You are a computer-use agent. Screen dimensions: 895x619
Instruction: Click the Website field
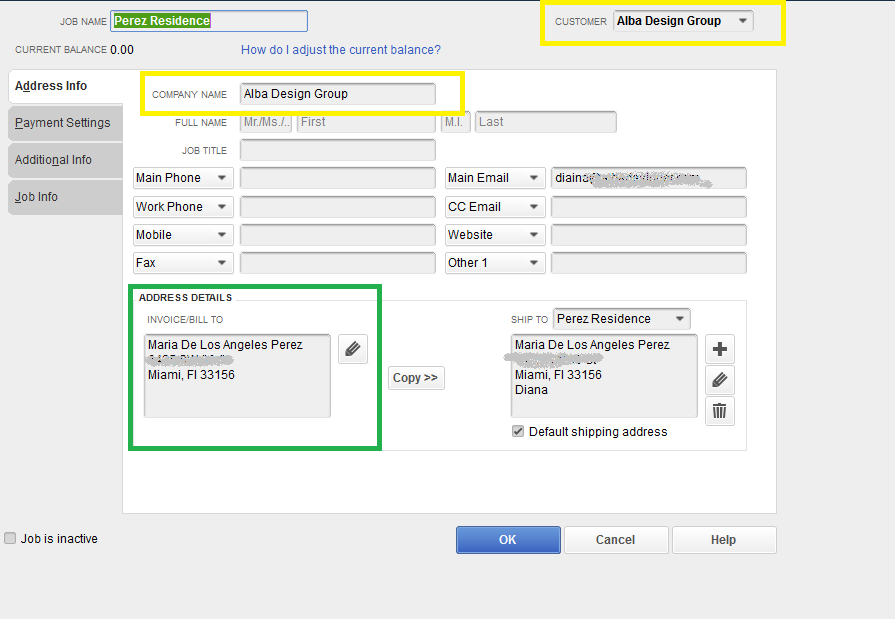pos(648,235)
